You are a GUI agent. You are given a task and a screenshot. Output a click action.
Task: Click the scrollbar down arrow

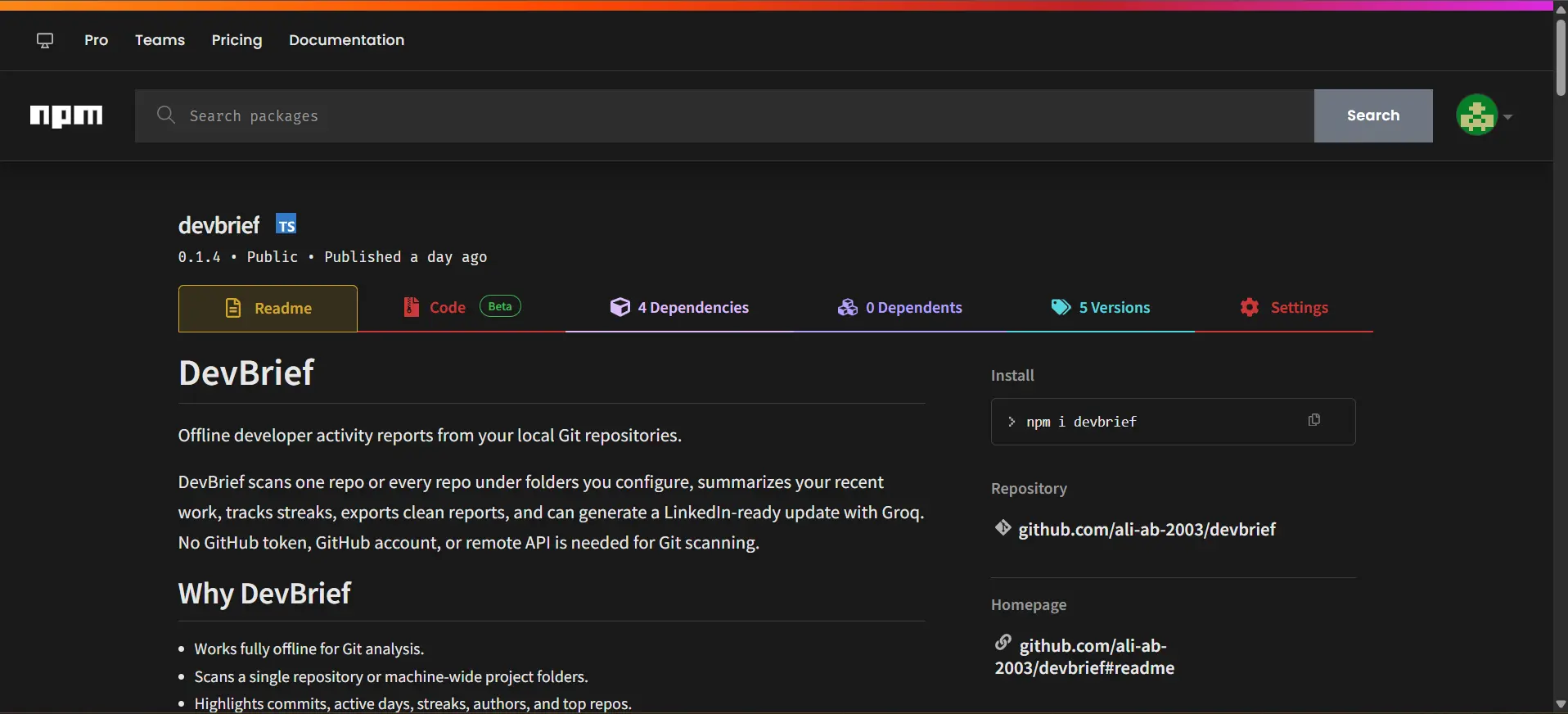1561,704
